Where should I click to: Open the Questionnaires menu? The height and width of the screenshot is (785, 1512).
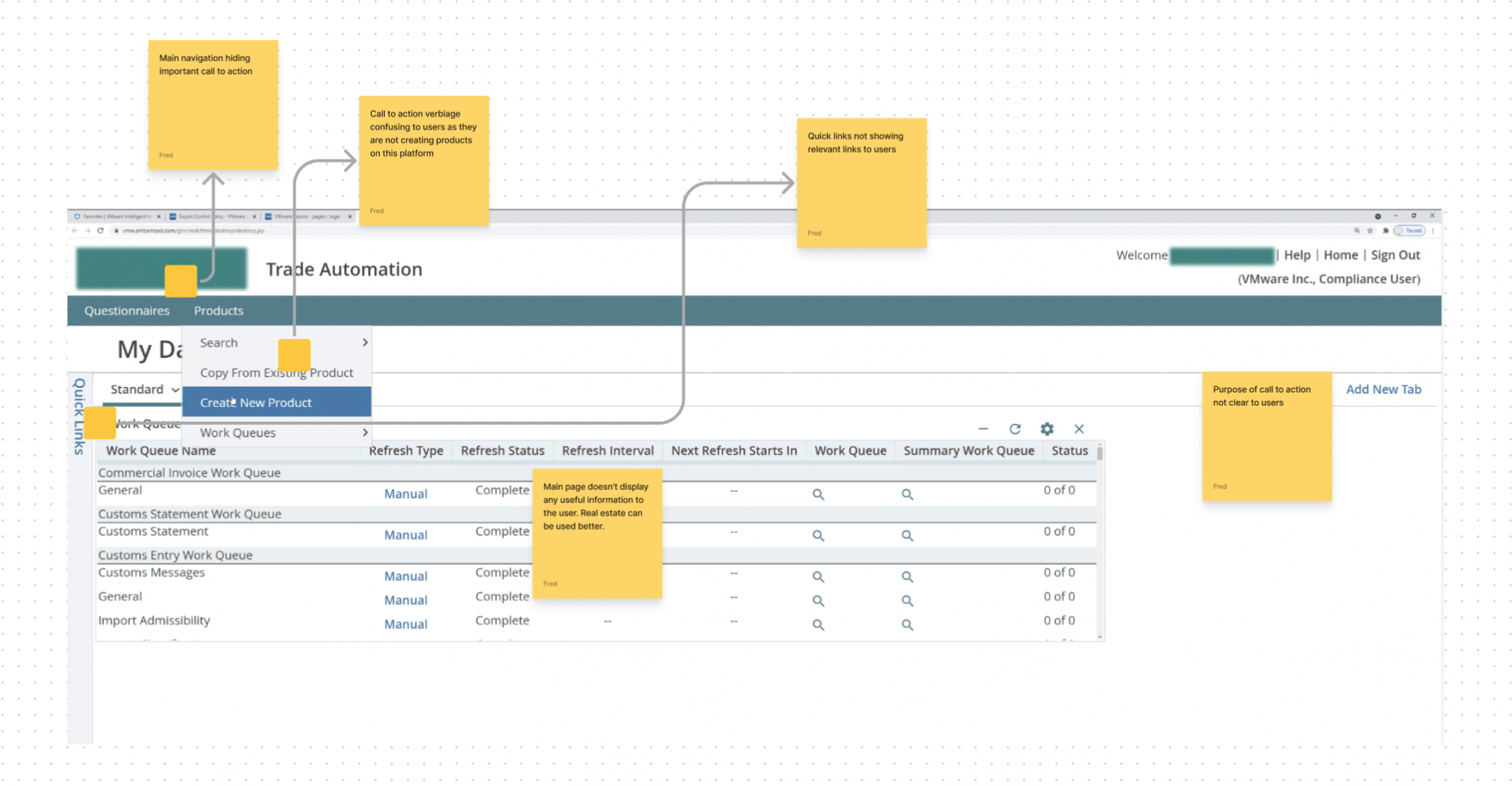[x=127, y=310]
